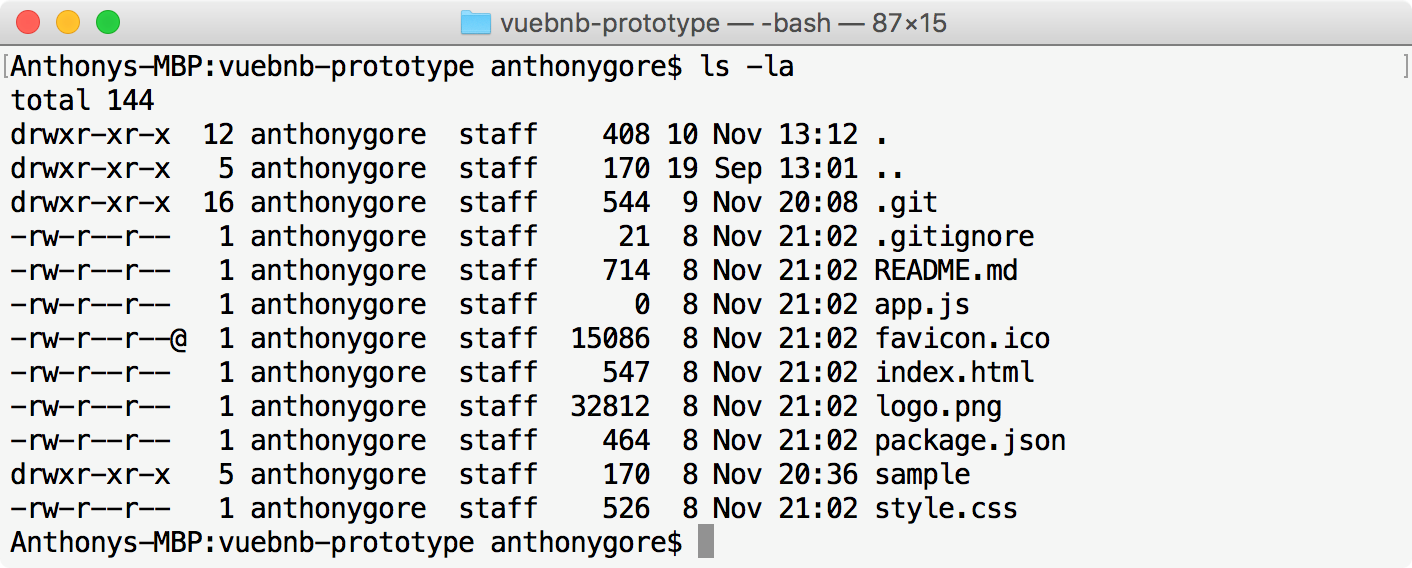Click the file size 547 in index.html row

[x=626, y=372]
